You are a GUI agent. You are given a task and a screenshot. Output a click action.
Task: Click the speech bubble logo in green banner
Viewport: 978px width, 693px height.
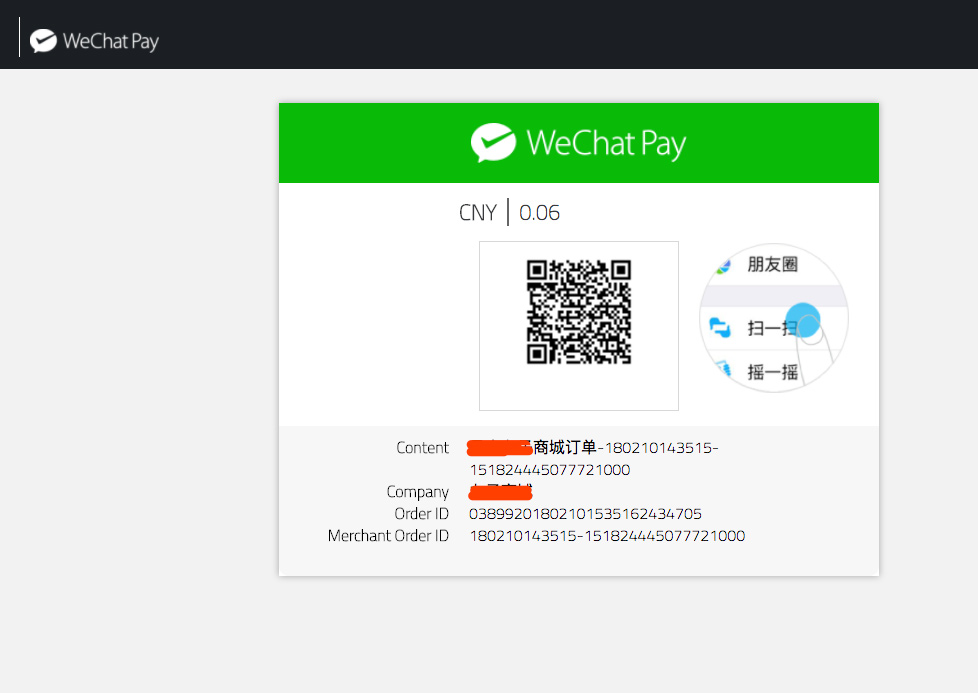pos(493,143)
